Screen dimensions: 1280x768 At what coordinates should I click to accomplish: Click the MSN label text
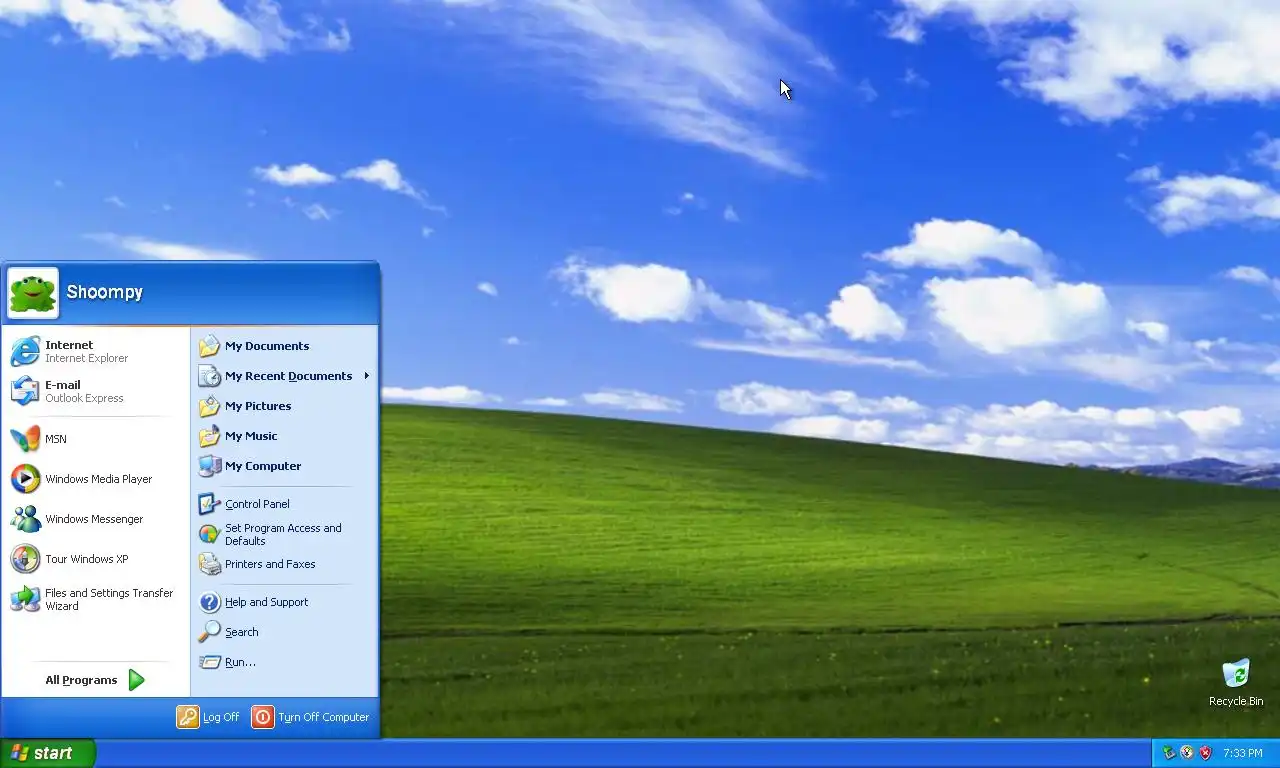click(x=56, y=439)
